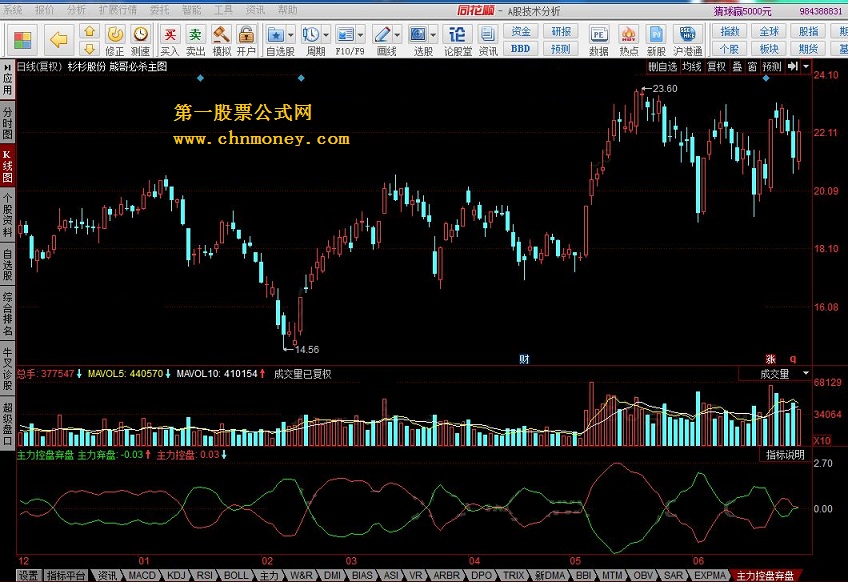Click the 研报 research report button
Screen dimensions: 848x582
coord(561,31)
